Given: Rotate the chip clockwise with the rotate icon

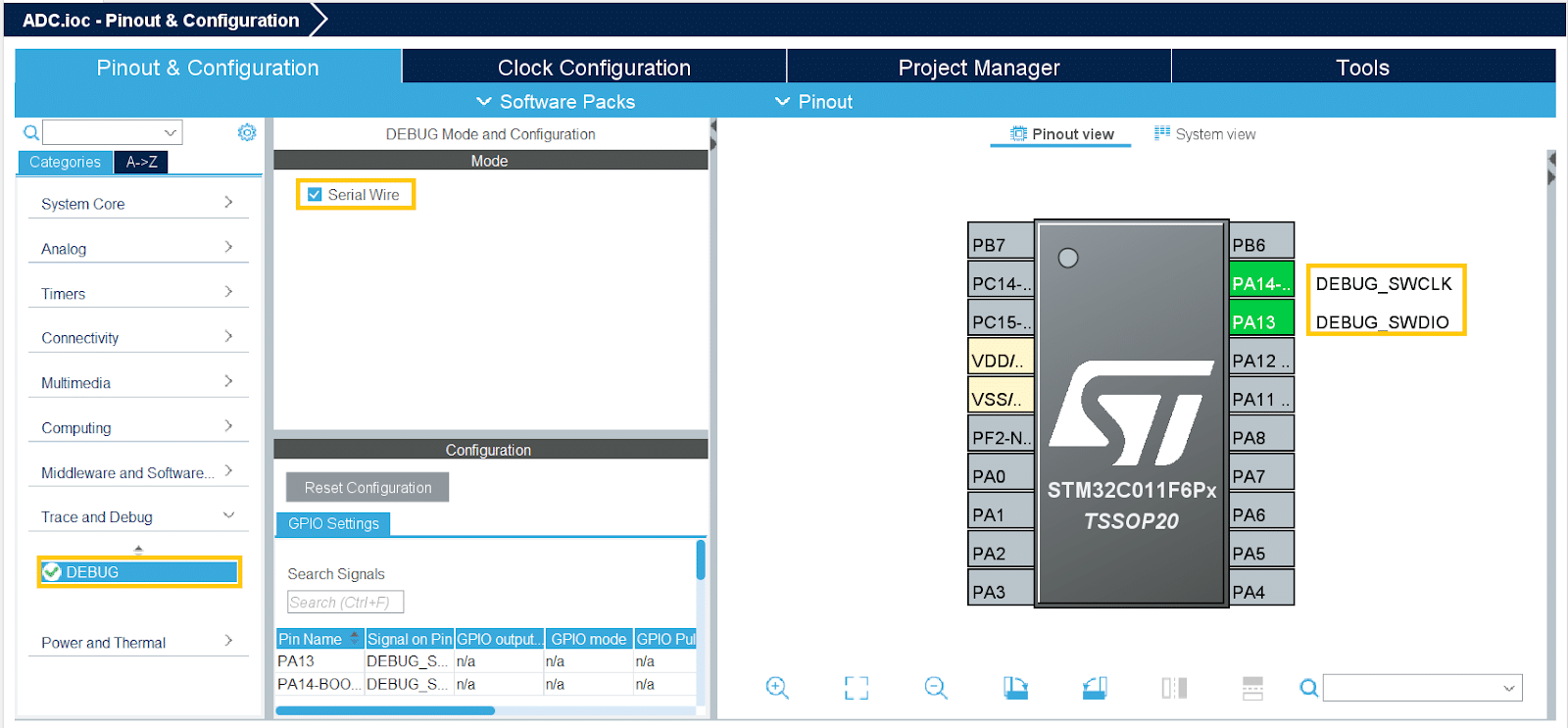Looking at the screenshot, I should 1015,688.
